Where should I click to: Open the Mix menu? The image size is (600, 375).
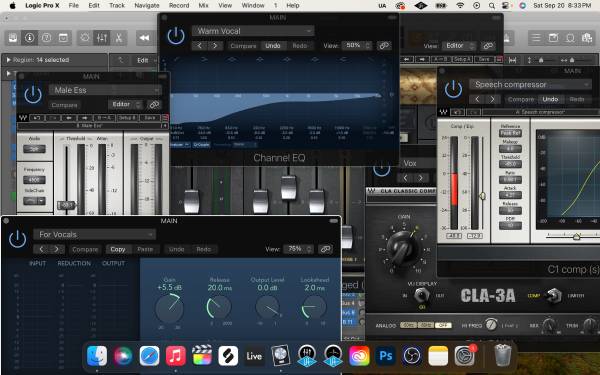click(x=203, y=5)
